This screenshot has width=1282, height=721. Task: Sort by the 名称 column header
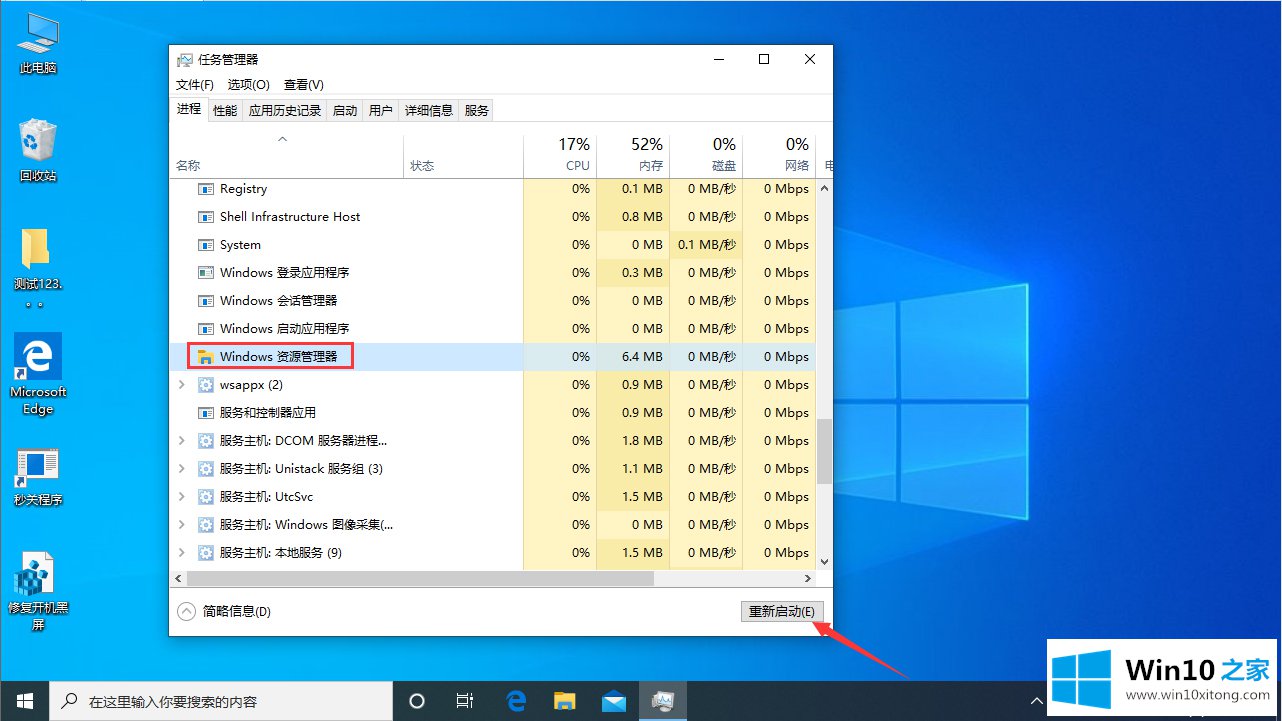287,155
